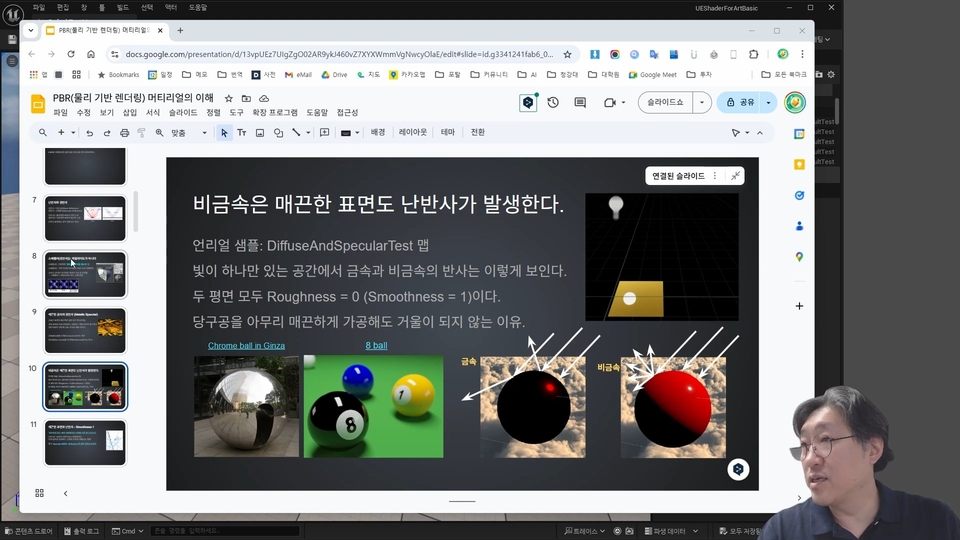This screenshot has height=540, width=960.
Task: Collapse the filmstrip with left chevron
Action: (66, 493)
